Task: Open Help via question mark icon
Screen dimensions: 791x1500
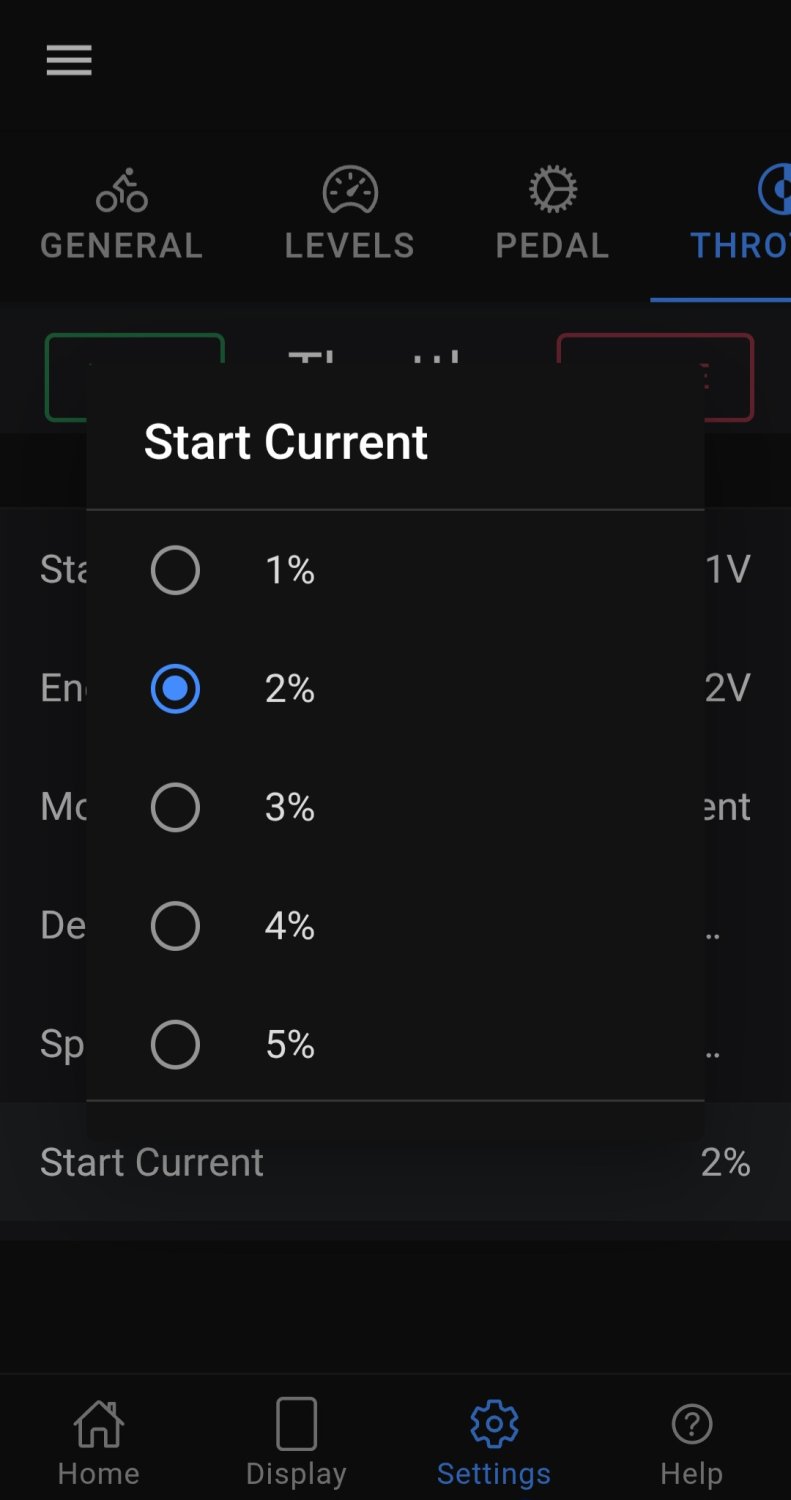Action: click(691, 1424)
